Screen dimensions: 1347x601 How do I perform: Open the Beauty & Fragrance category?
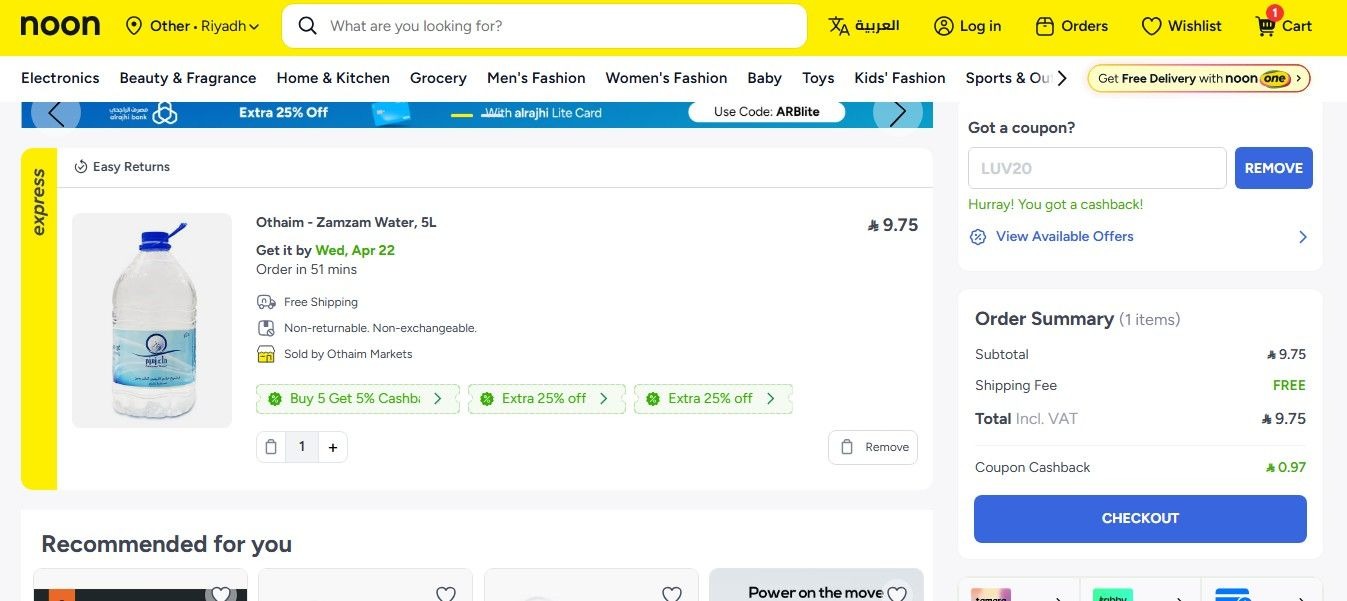point(188,78)
